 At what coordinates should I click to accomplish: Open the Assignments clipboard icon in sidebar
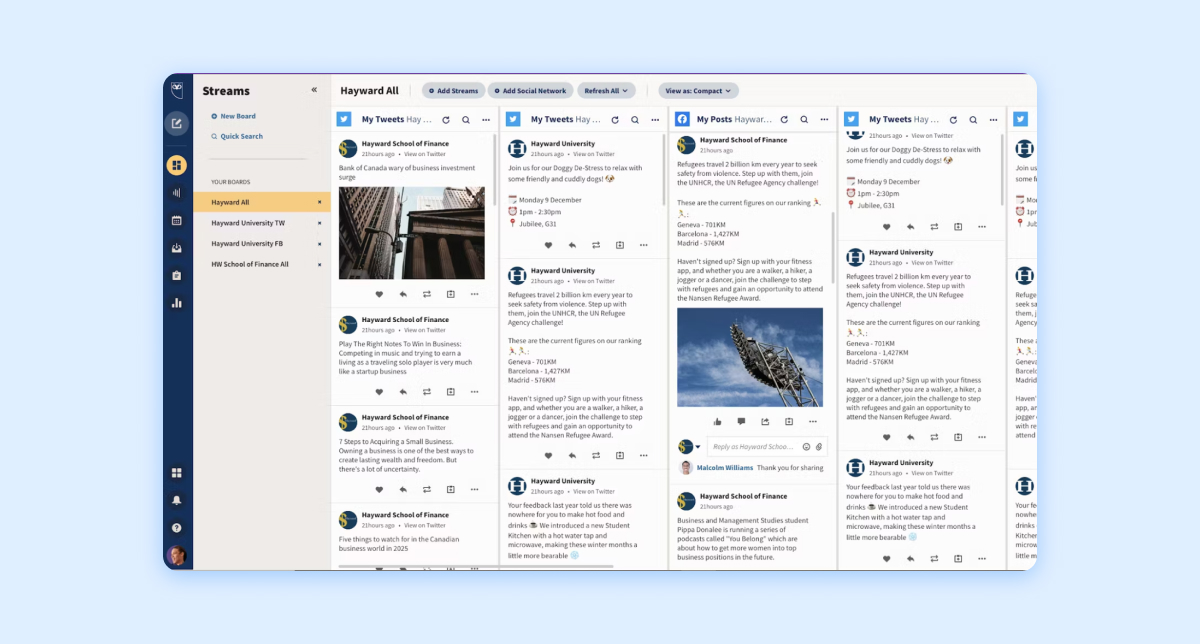click(177, 275)
